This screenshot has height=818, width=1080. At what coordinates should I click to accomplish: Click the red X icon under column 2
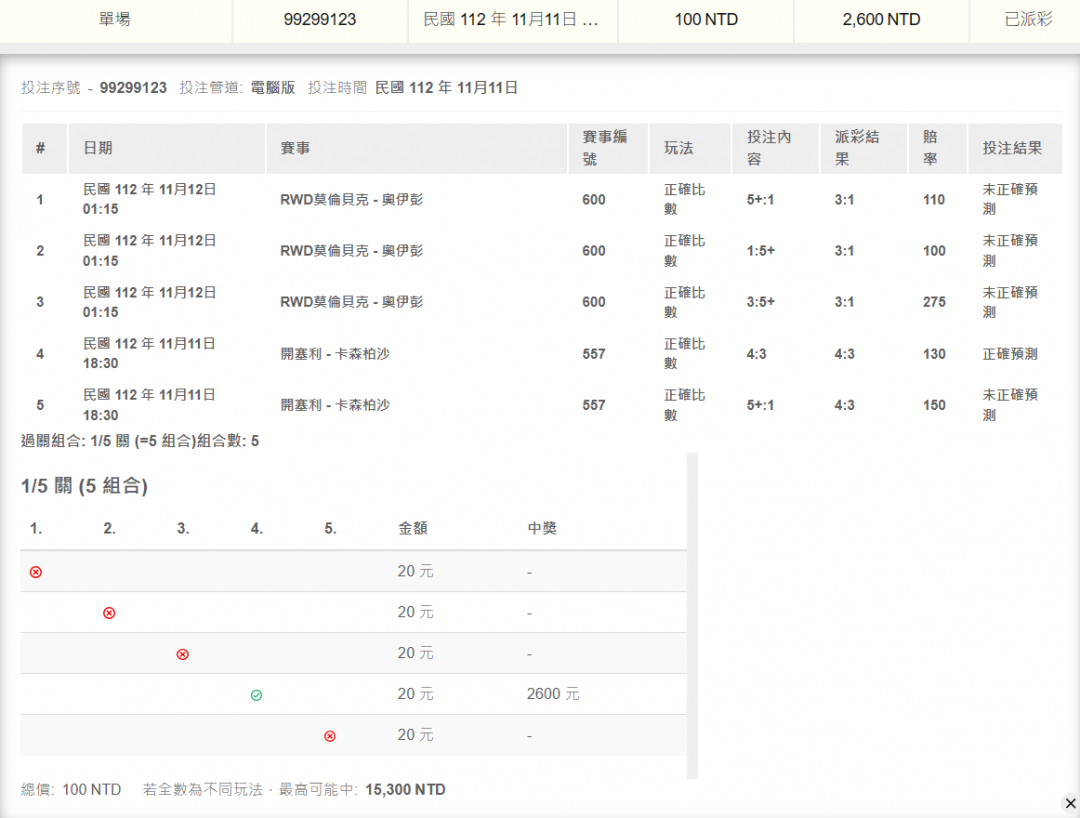(109, 613)
